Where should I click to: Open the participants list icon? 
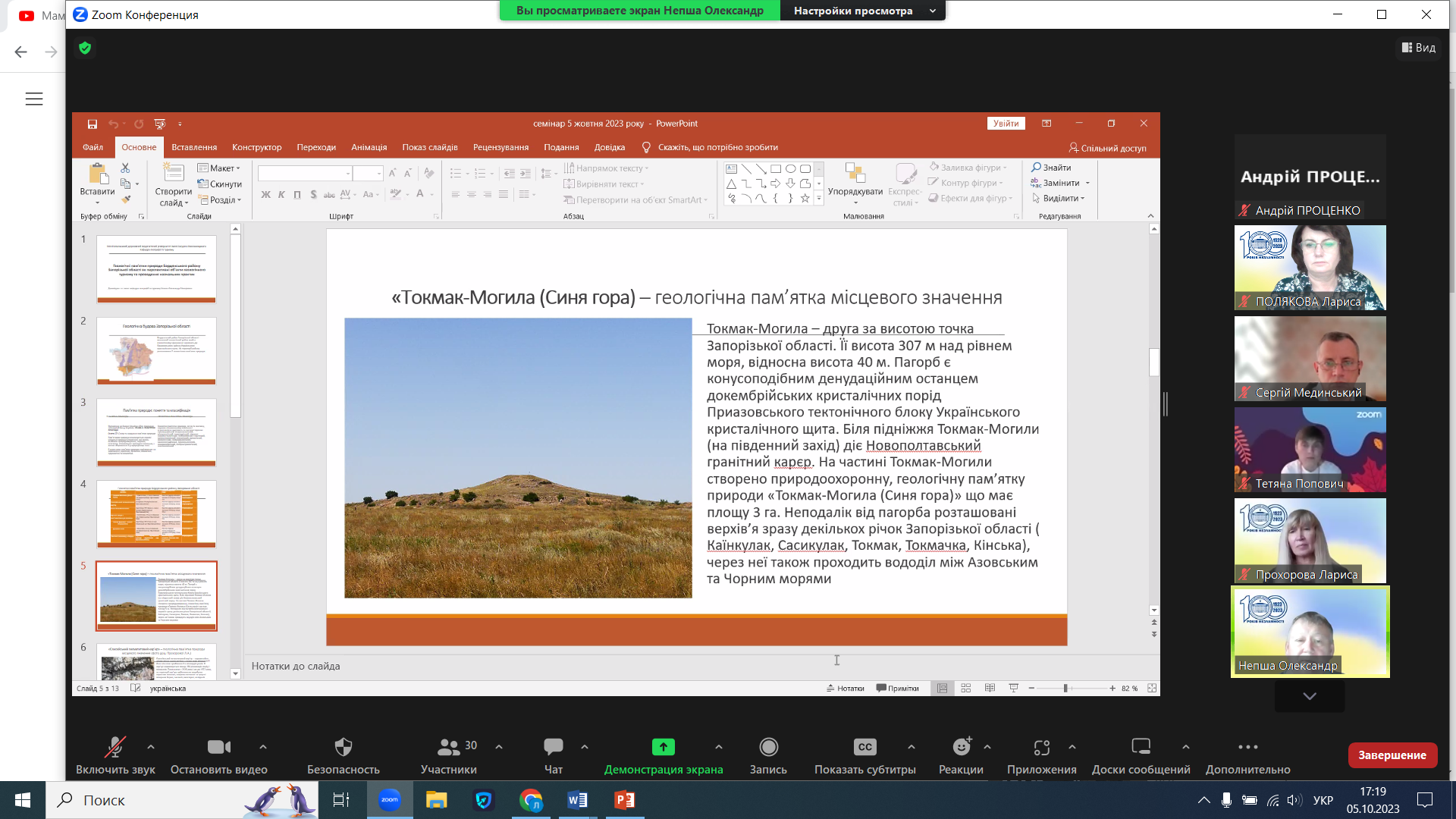[x=448, y=747]
